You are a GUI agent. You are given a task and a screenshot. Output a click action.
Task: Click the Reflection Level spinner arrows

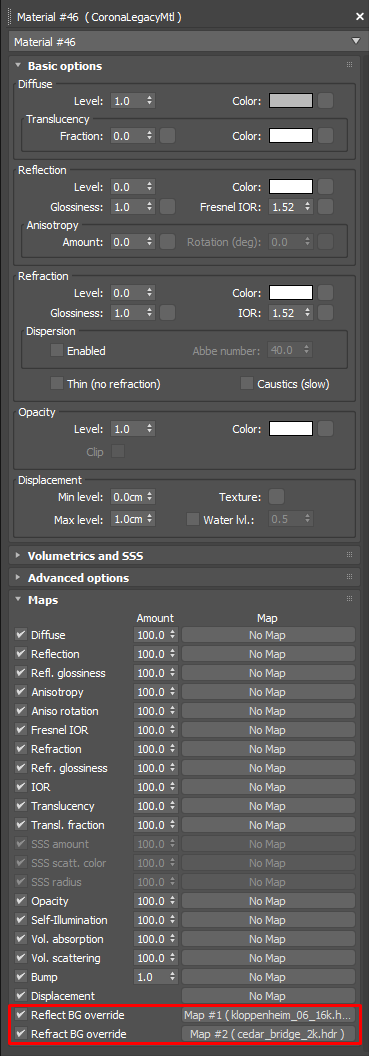(149, 187)
